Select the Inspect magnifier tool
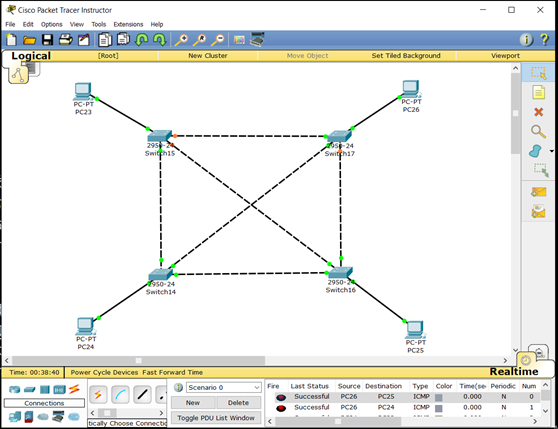The height and width of the screenshot is (429, 558). point(538,132)
